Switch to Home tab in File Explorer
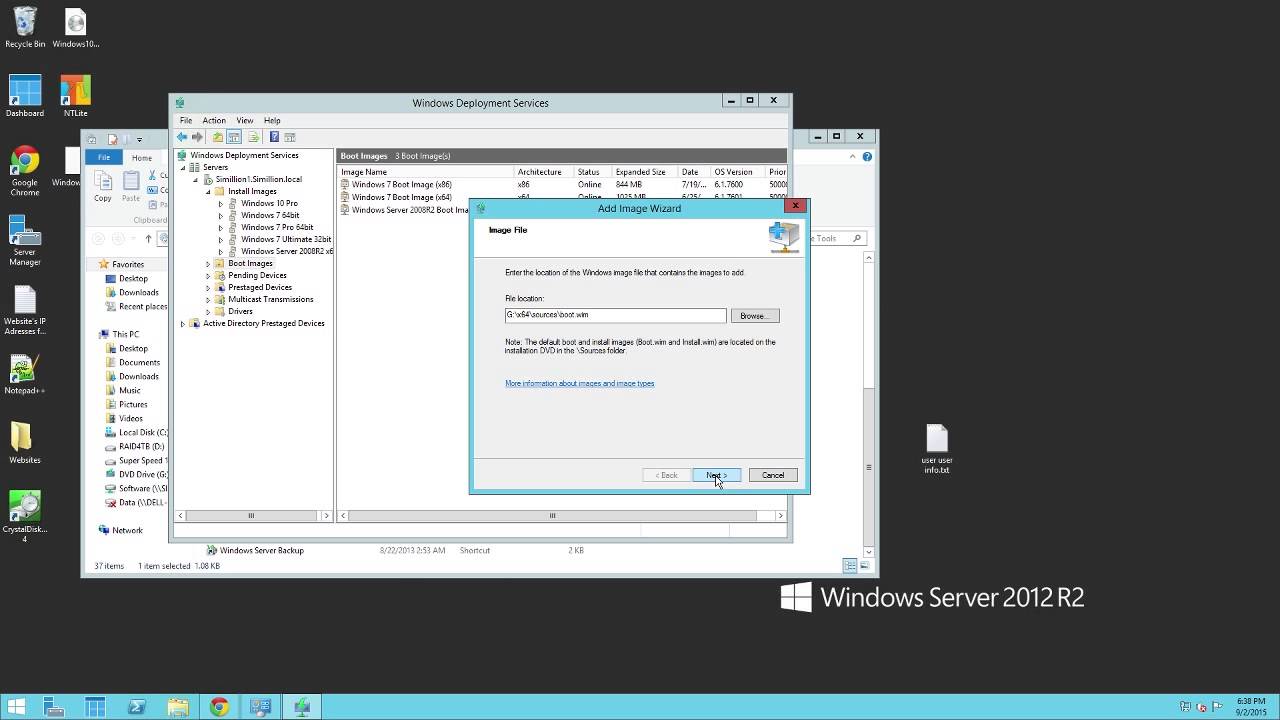The image size is (1280, 720). tap(142, 157)
